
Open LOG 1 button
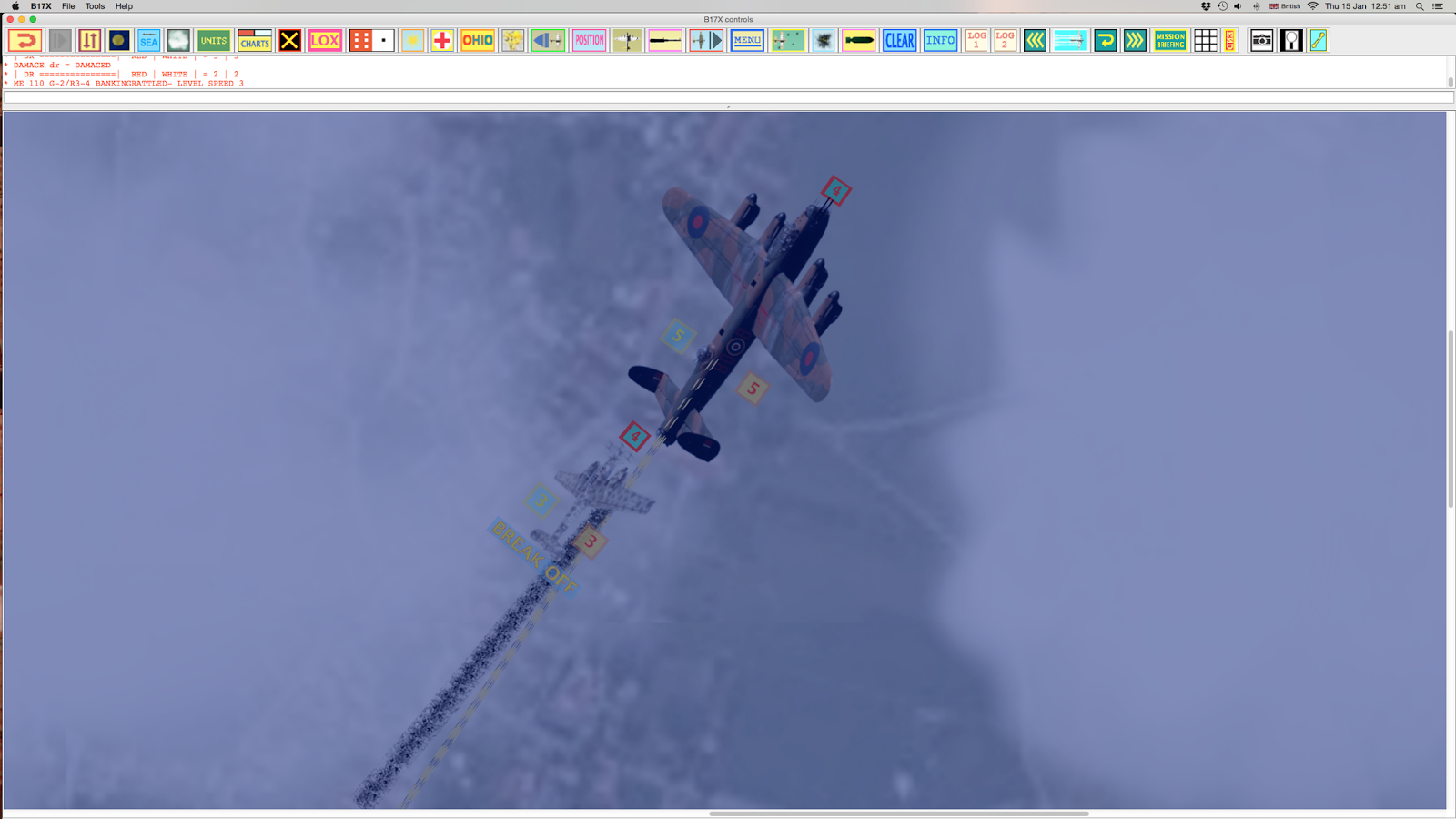pos(976,41)
